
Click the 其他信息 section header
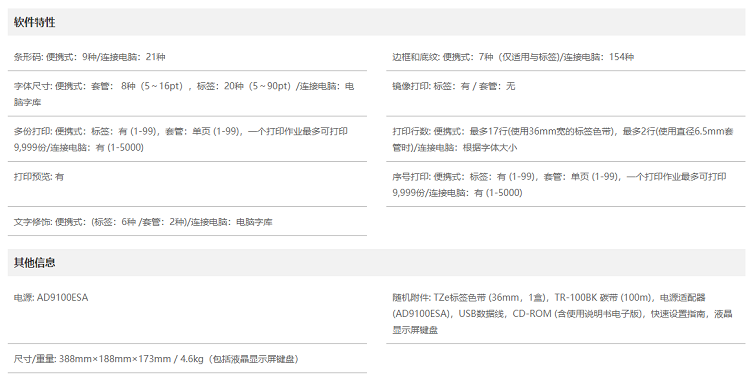[x=376, y=262]
